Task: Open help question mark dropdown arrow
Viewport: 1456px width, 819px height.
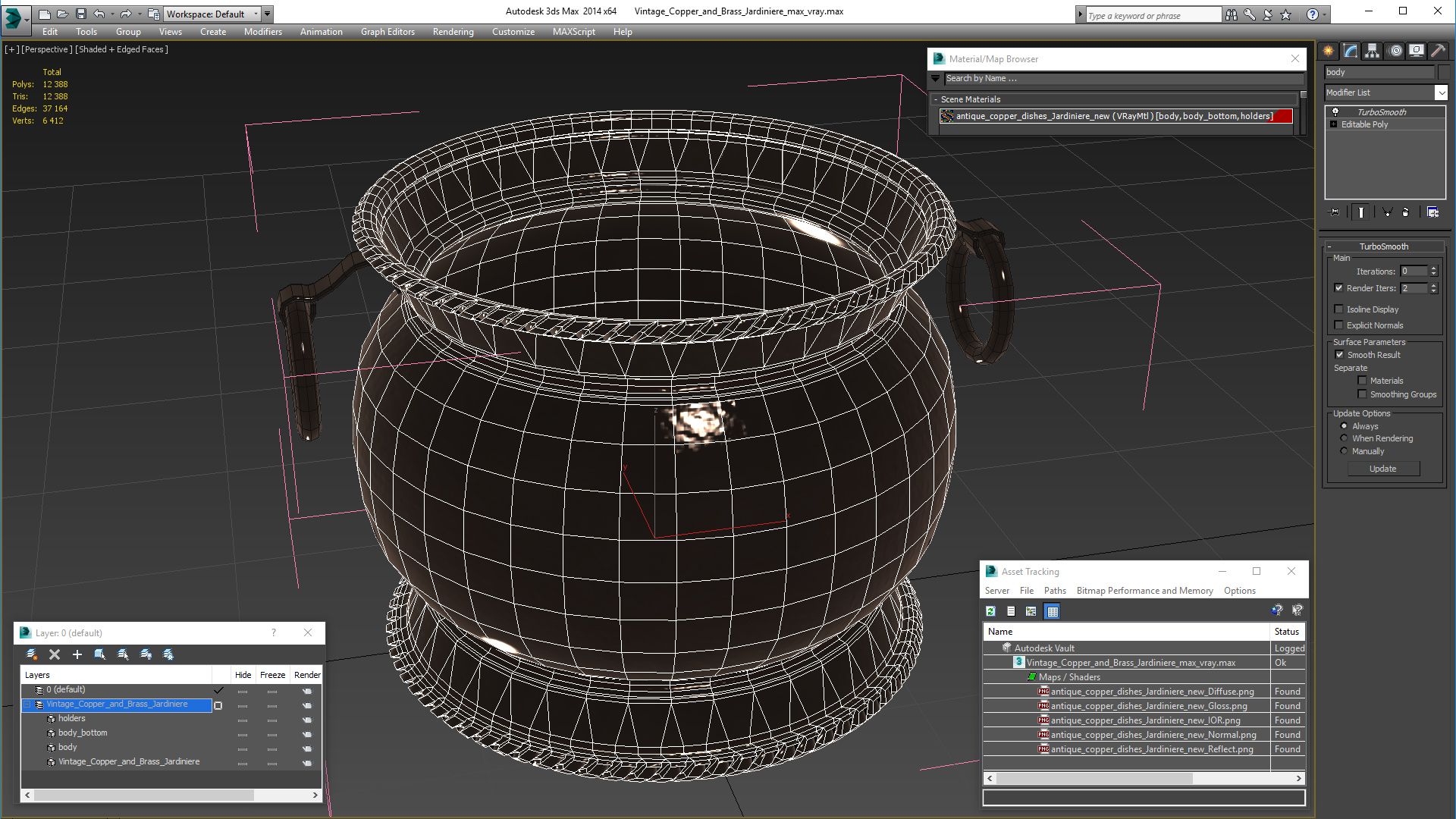Action: (1325, 14)
